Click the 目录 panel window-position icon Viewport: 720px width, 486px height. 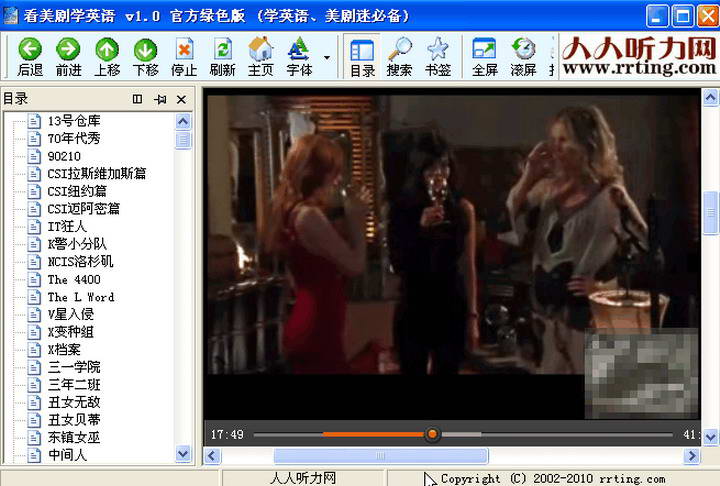pos(137,99)
